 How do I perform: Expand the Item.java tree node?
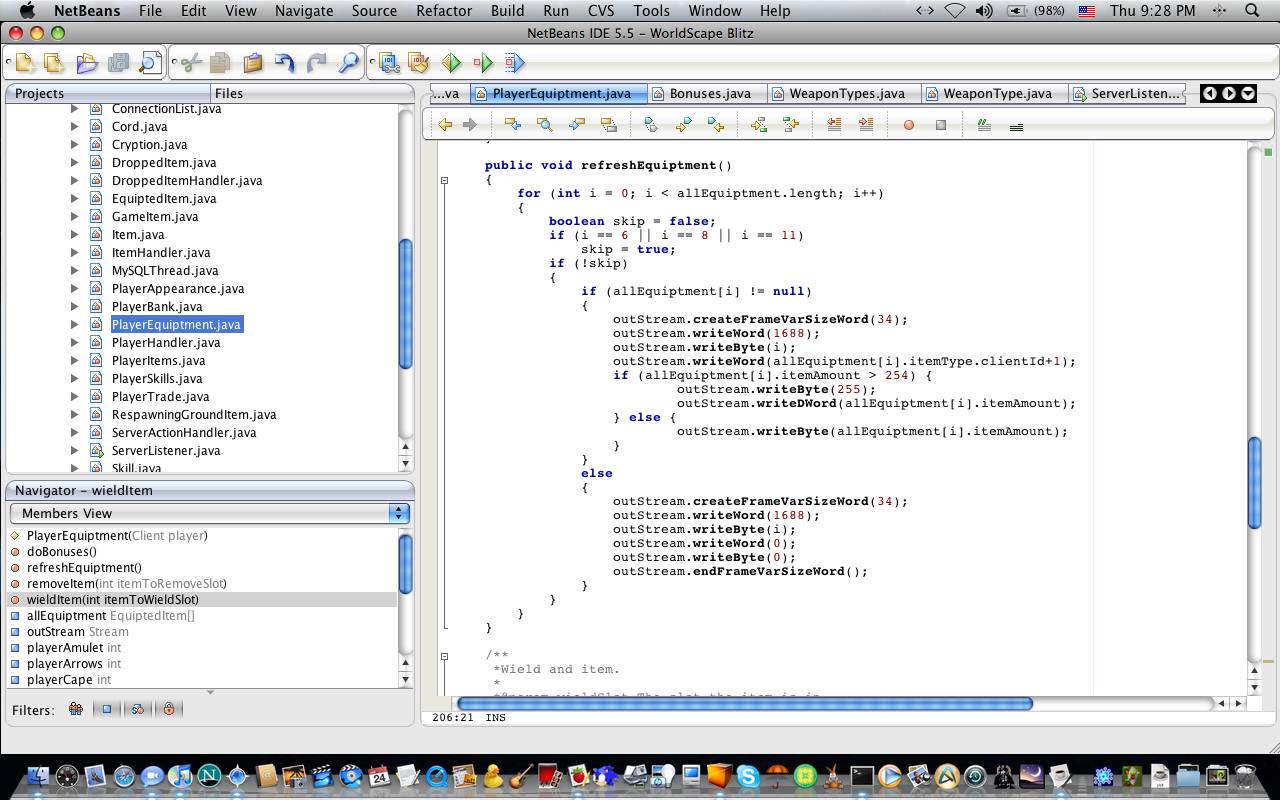[75, 235]
